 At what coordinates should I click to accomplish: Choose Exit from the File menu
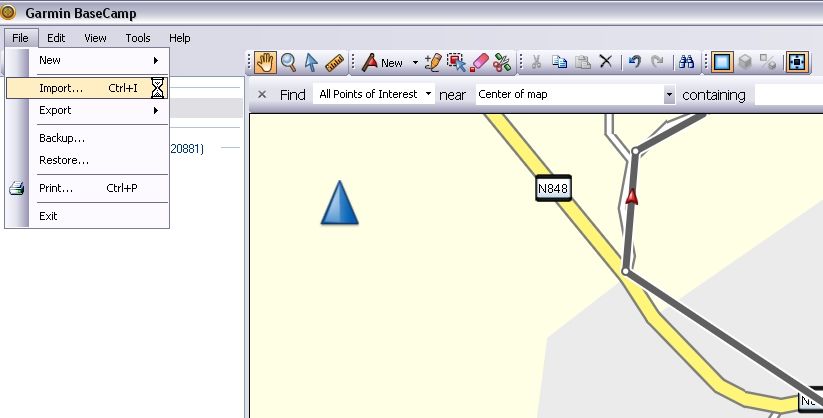[87, 216]
